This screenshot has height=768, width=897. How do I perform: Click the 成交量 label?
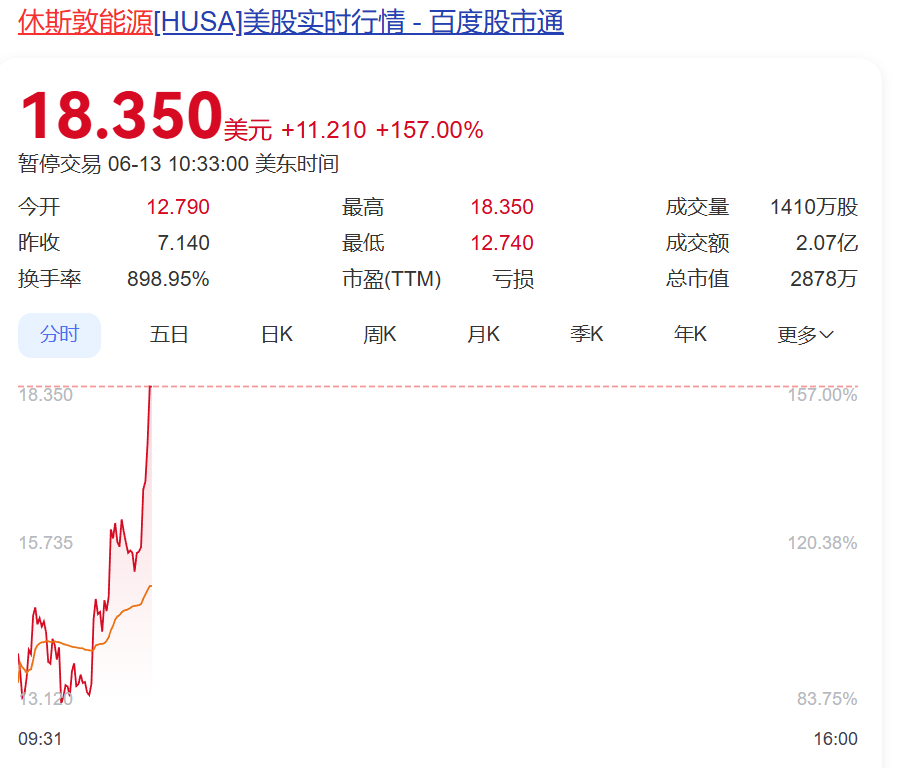tap(697, 207)
